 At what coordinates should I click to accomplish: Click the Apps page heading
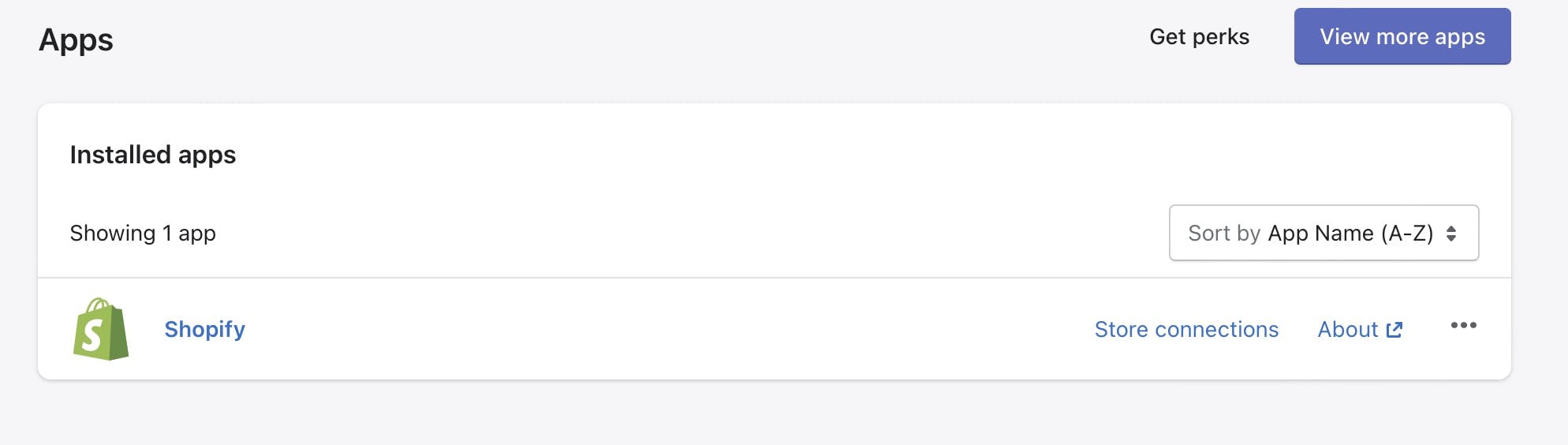tap(76, 40)
